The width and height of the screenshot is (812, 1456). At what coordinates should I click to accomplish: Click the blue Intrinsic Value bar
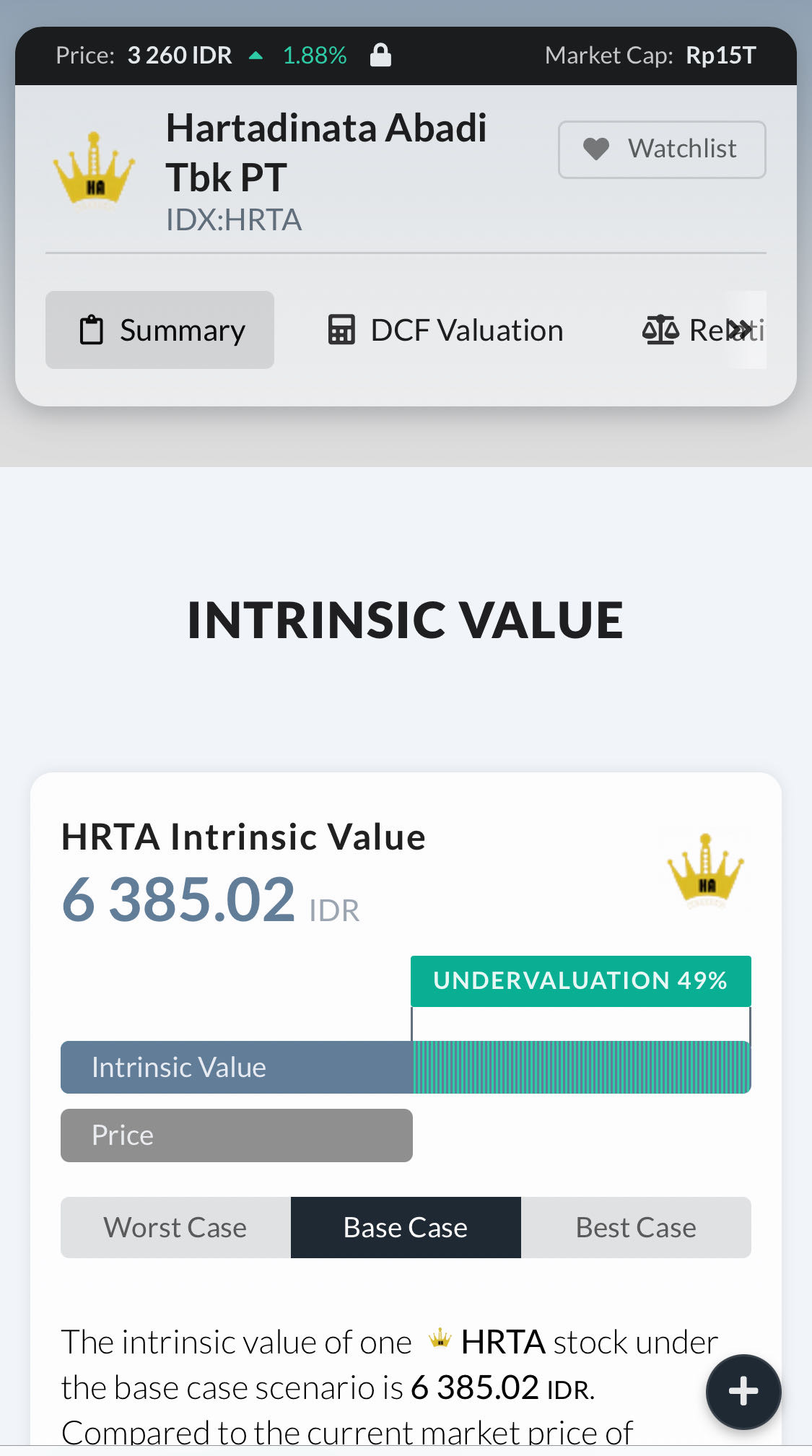tap(237, 1067)
